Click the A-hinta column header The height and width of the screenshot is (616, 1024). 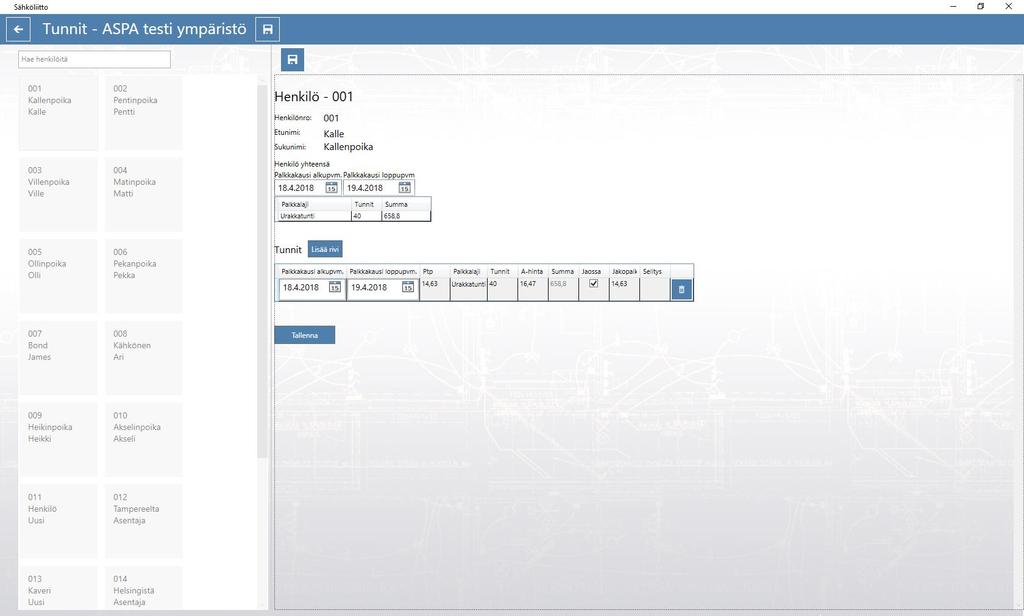click(533, 271)
